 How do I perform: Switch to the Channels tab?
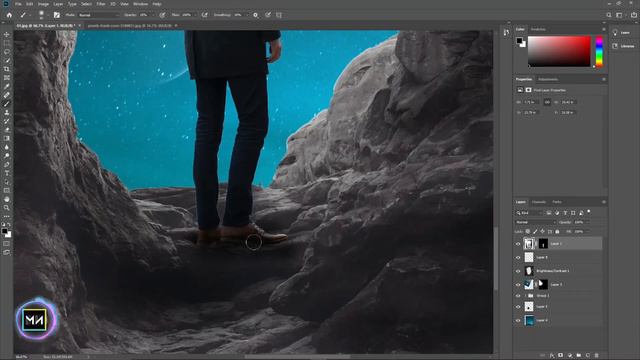[538, 202]
